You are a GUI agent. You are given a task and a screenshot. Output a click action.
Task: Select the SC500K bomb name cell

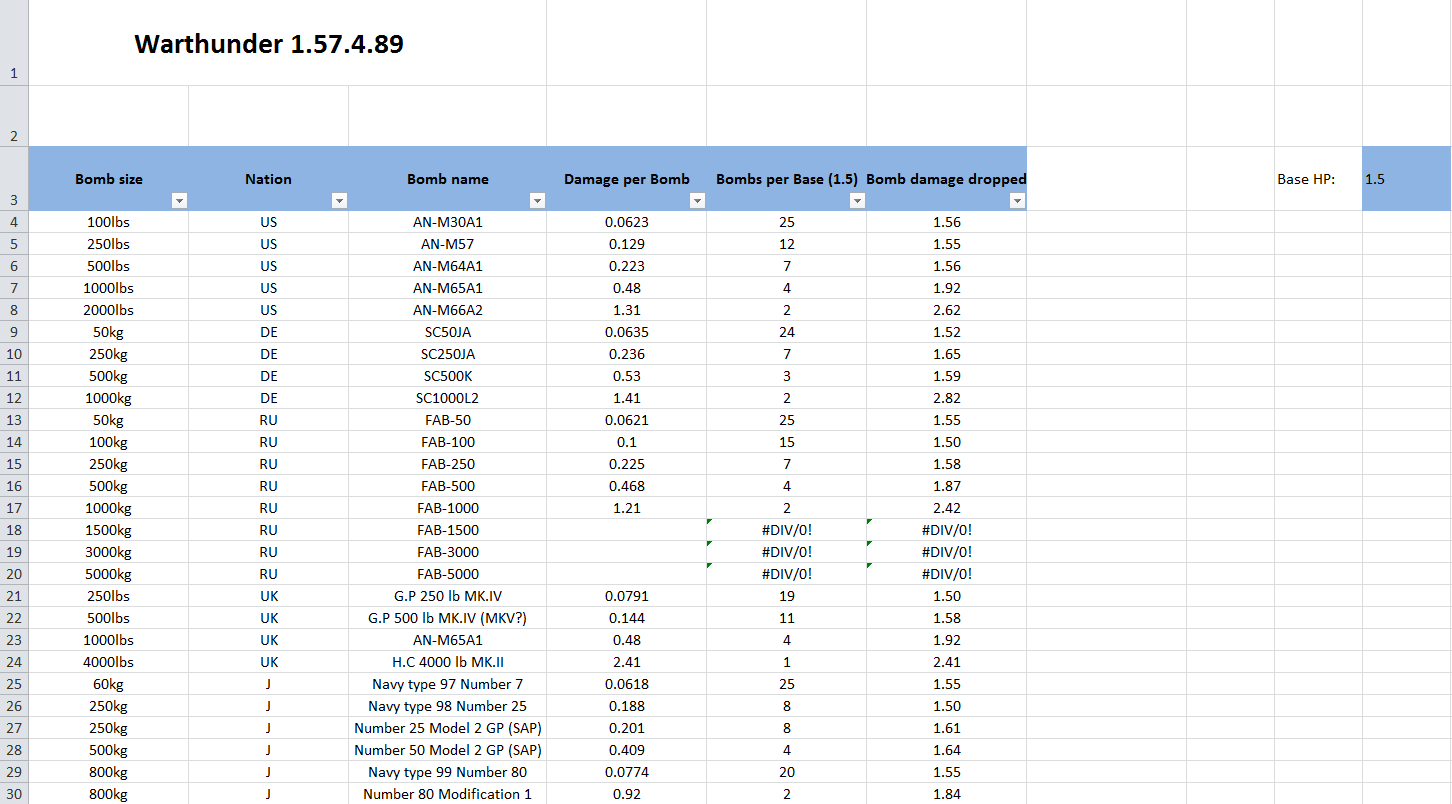[x=447, y=376]
